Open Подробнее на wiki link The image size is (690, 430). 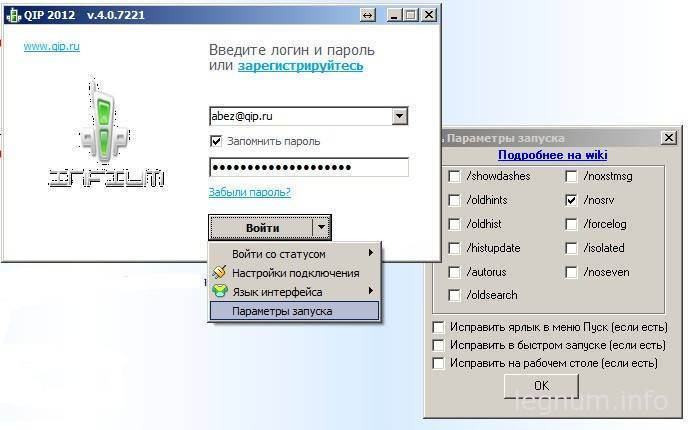[553, 155]
